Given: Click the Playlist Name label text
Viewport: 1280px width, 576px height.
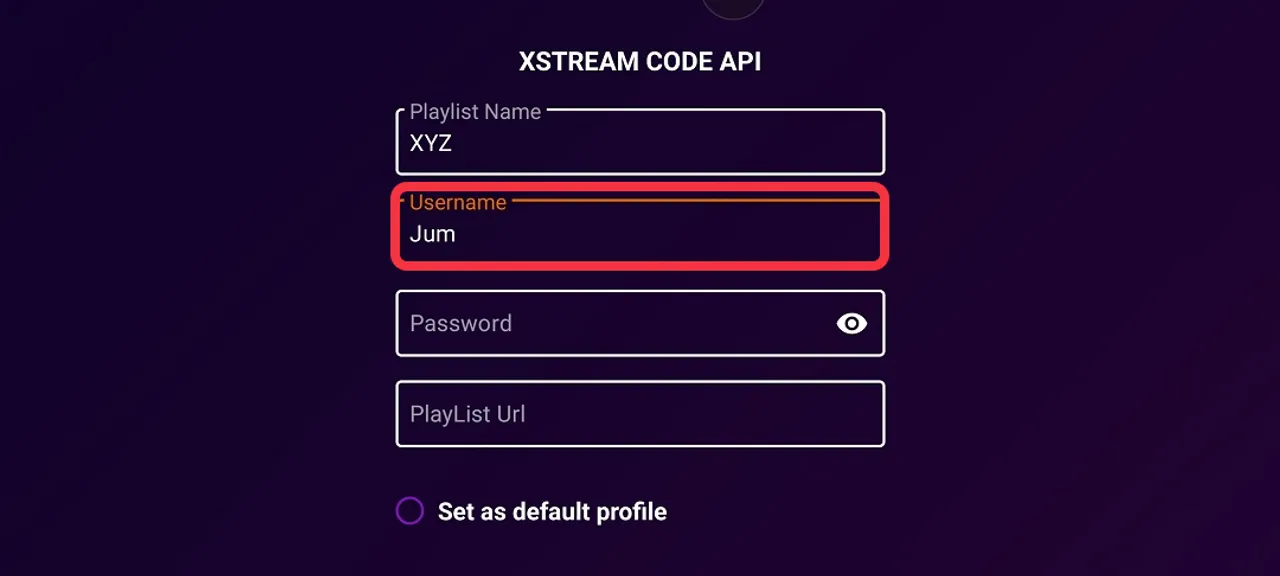Looking at the screenshot, I should (x=475, y=112).
